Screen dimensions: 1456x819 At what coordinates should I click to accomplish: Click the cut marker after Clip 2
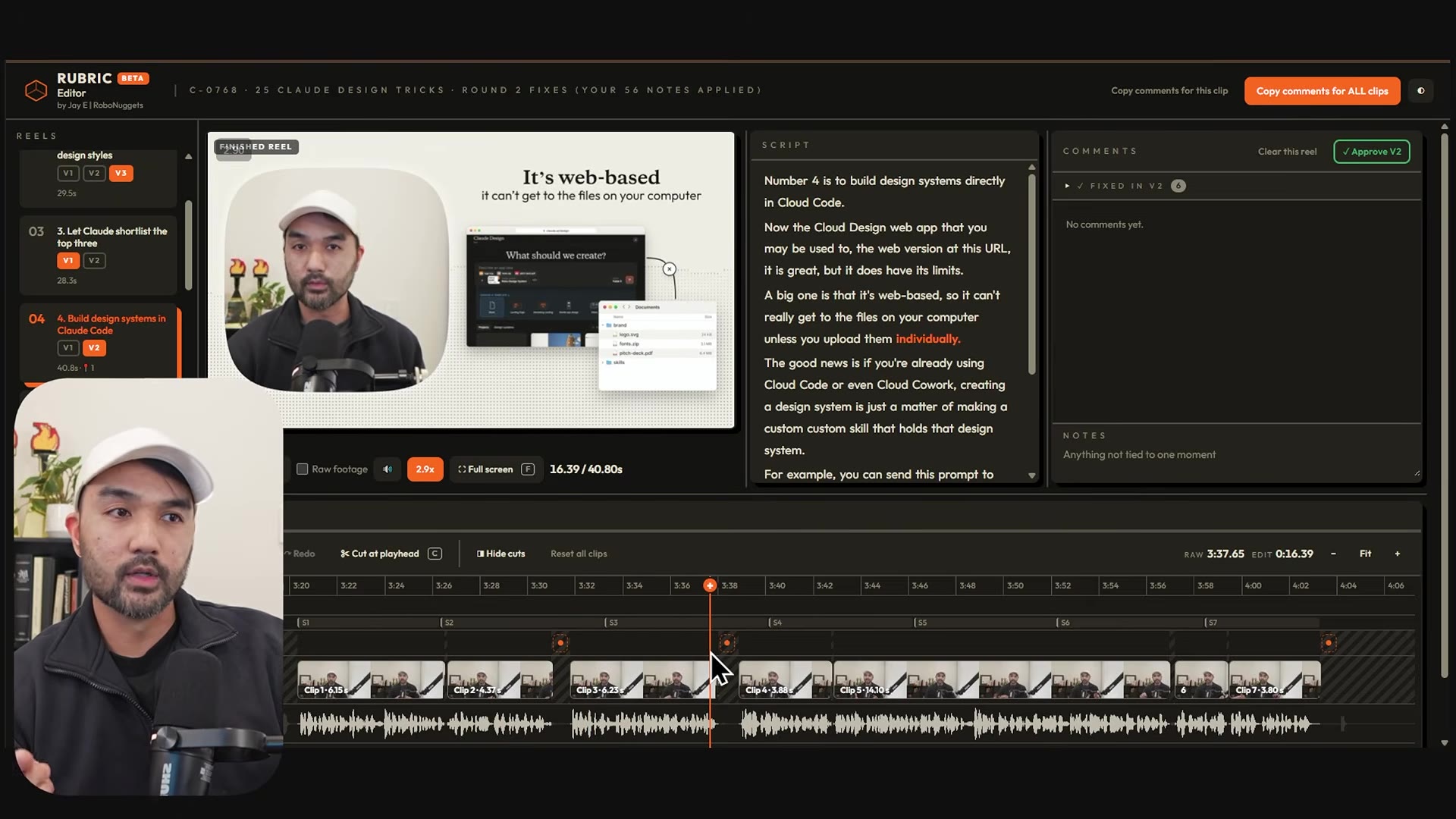[560, 643]
